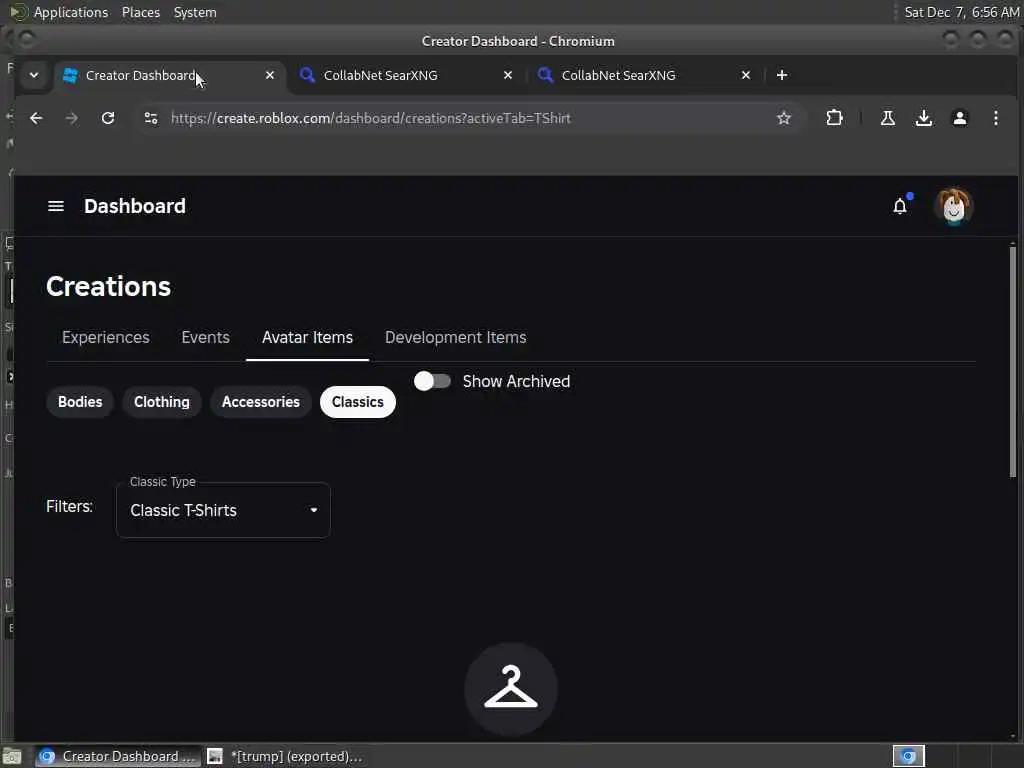This screenshot has height=768, width=1024.
Task: Click the date and time clock
Action: tap(961, 12)
